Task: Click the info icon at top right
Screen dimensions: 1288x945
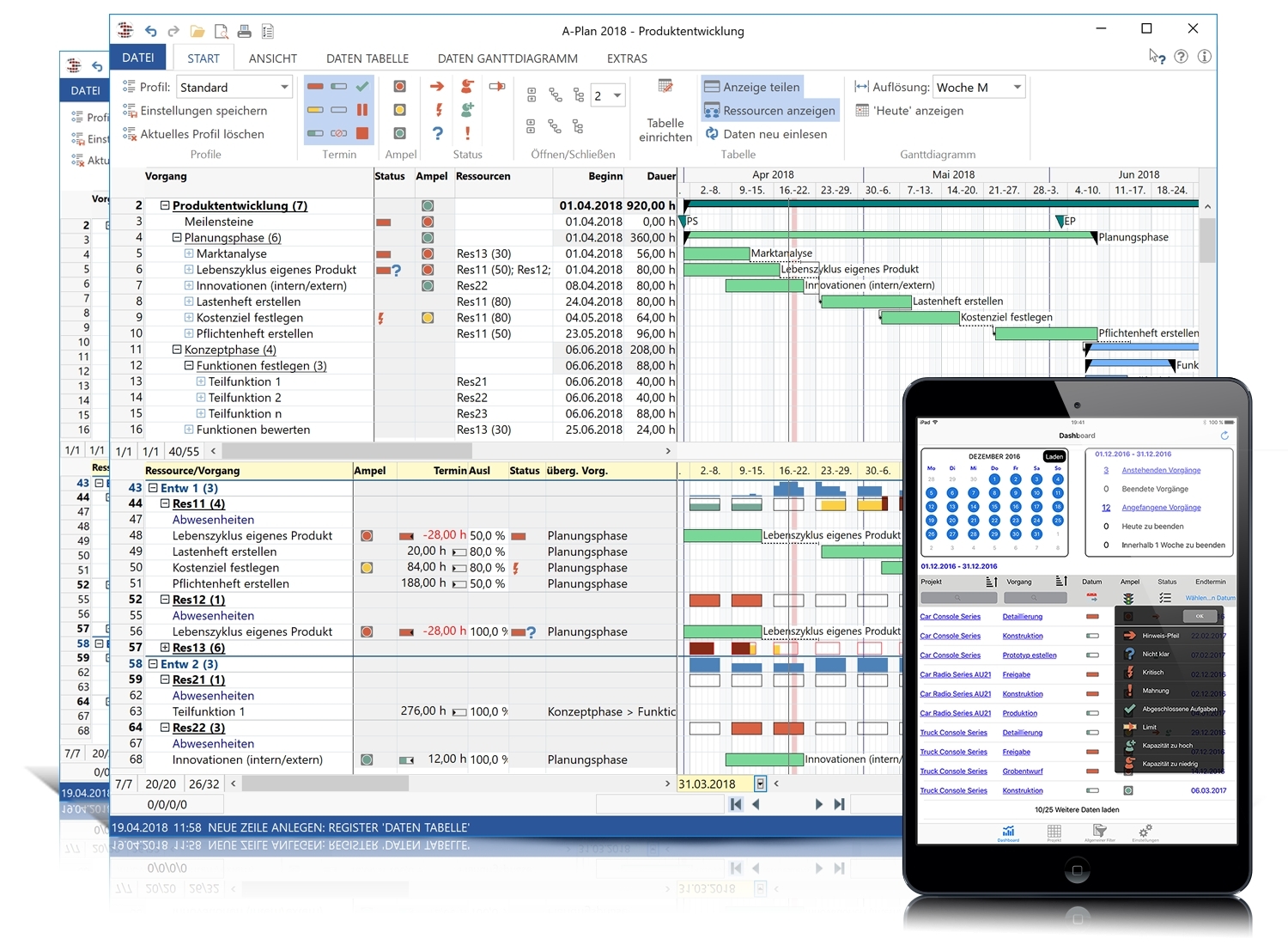Action: click(x=1205, y=57)
